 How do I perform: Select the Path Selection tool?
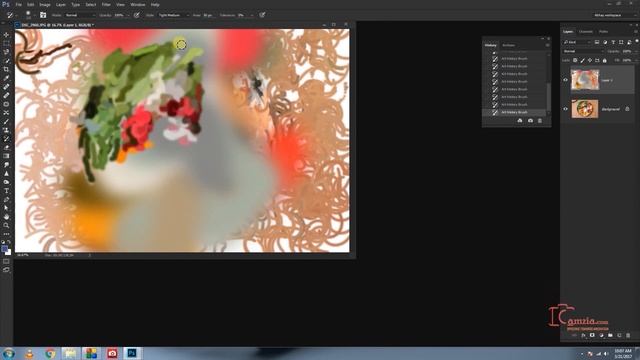click(x=6, y=208)
